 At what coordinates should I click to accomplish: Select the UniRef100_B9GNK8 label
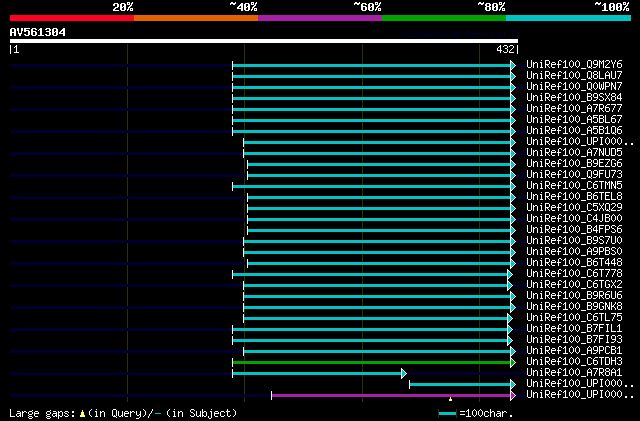point(574,307)
